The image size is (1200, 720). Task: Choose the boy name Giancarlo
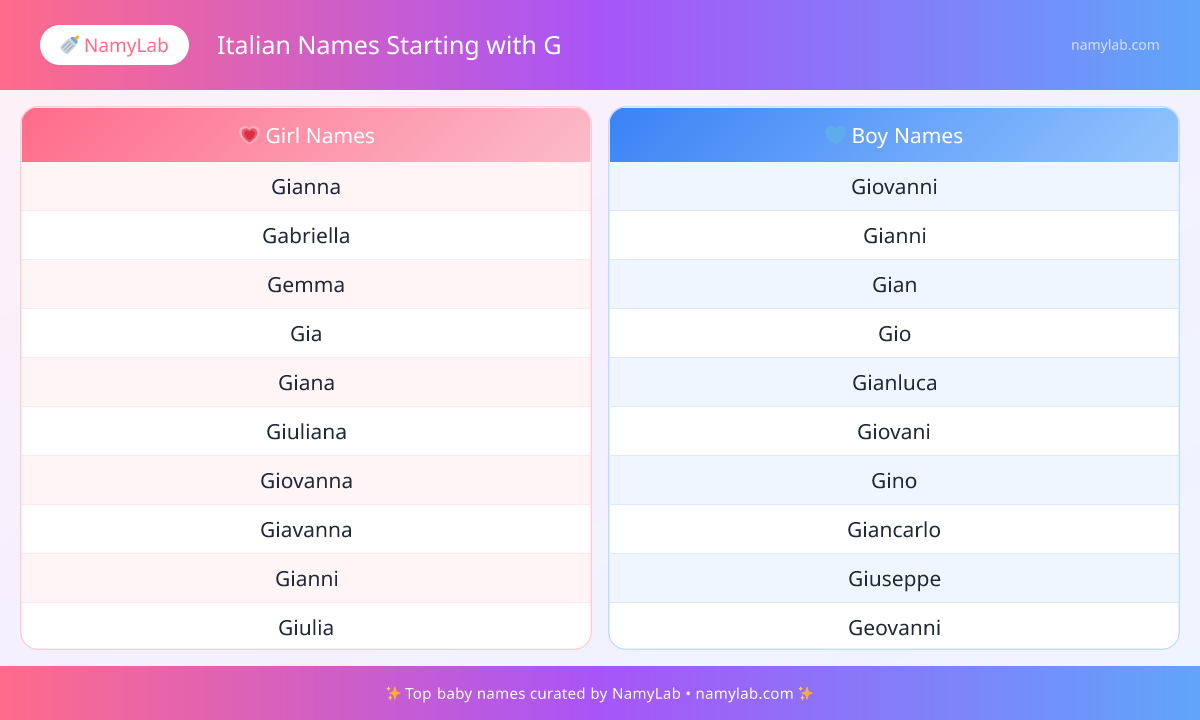coord(894,530)
